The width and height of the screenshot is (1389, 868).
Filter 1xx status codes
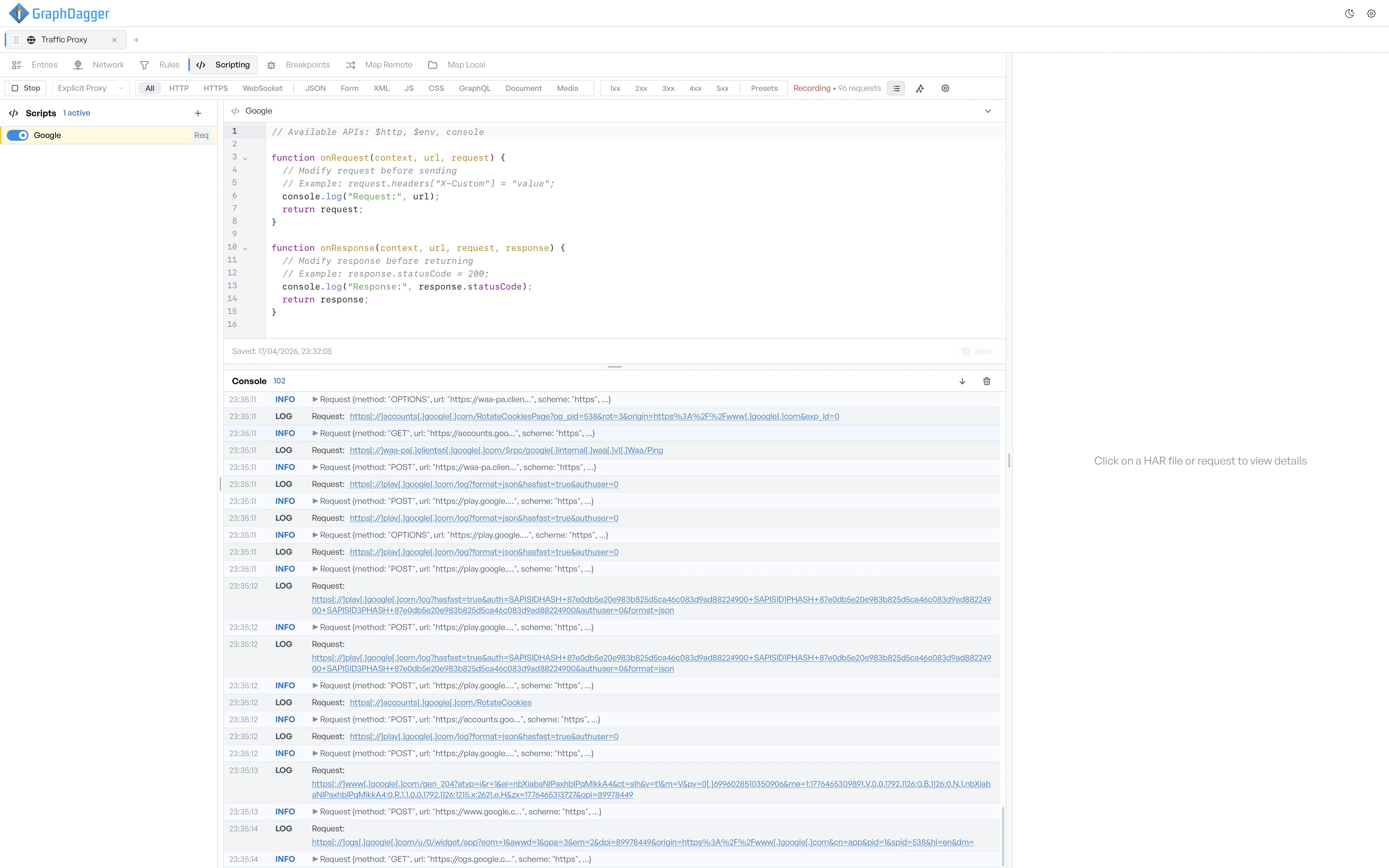click(x=615, y=88)
